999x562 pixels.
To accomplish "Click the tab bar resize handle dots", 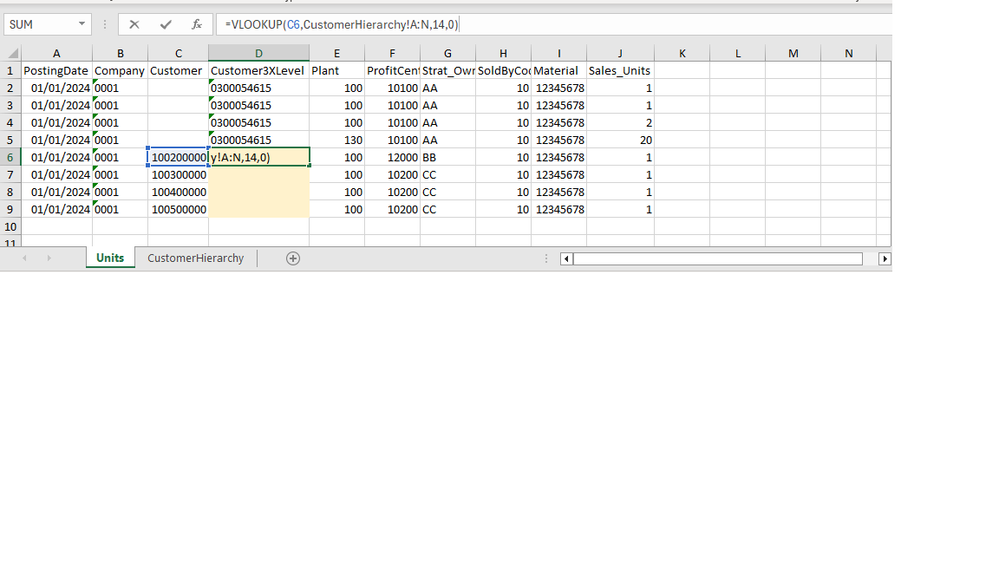I will [x=546, y=259].
